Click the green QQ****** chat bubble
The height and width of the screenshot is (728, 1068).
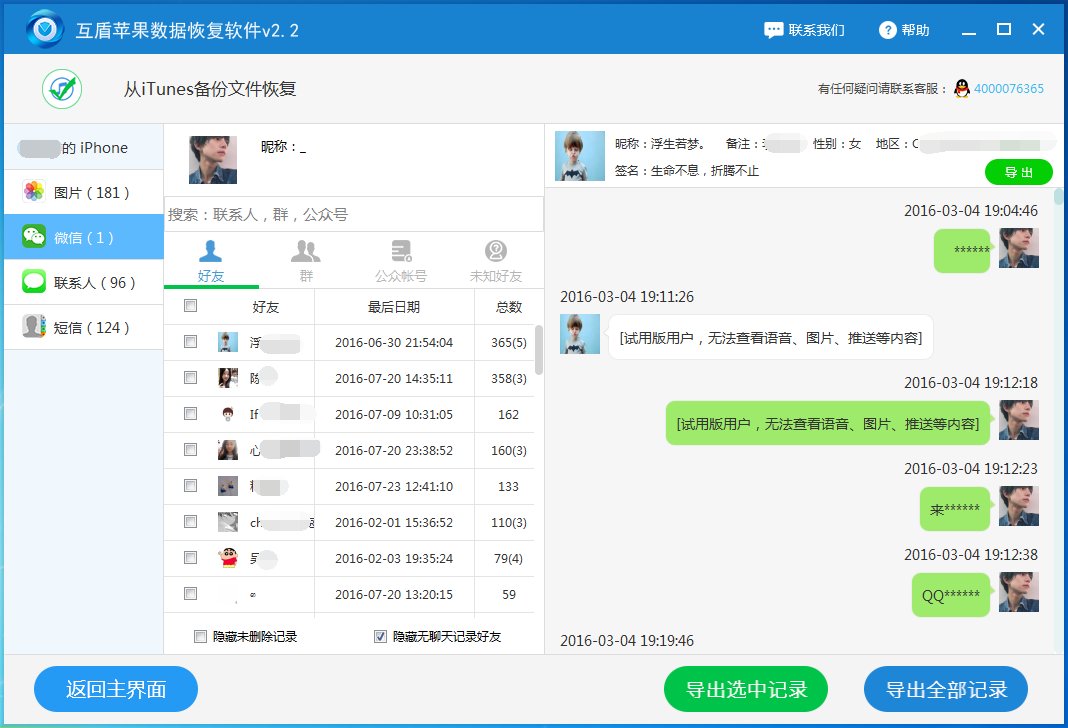[951, 595]
